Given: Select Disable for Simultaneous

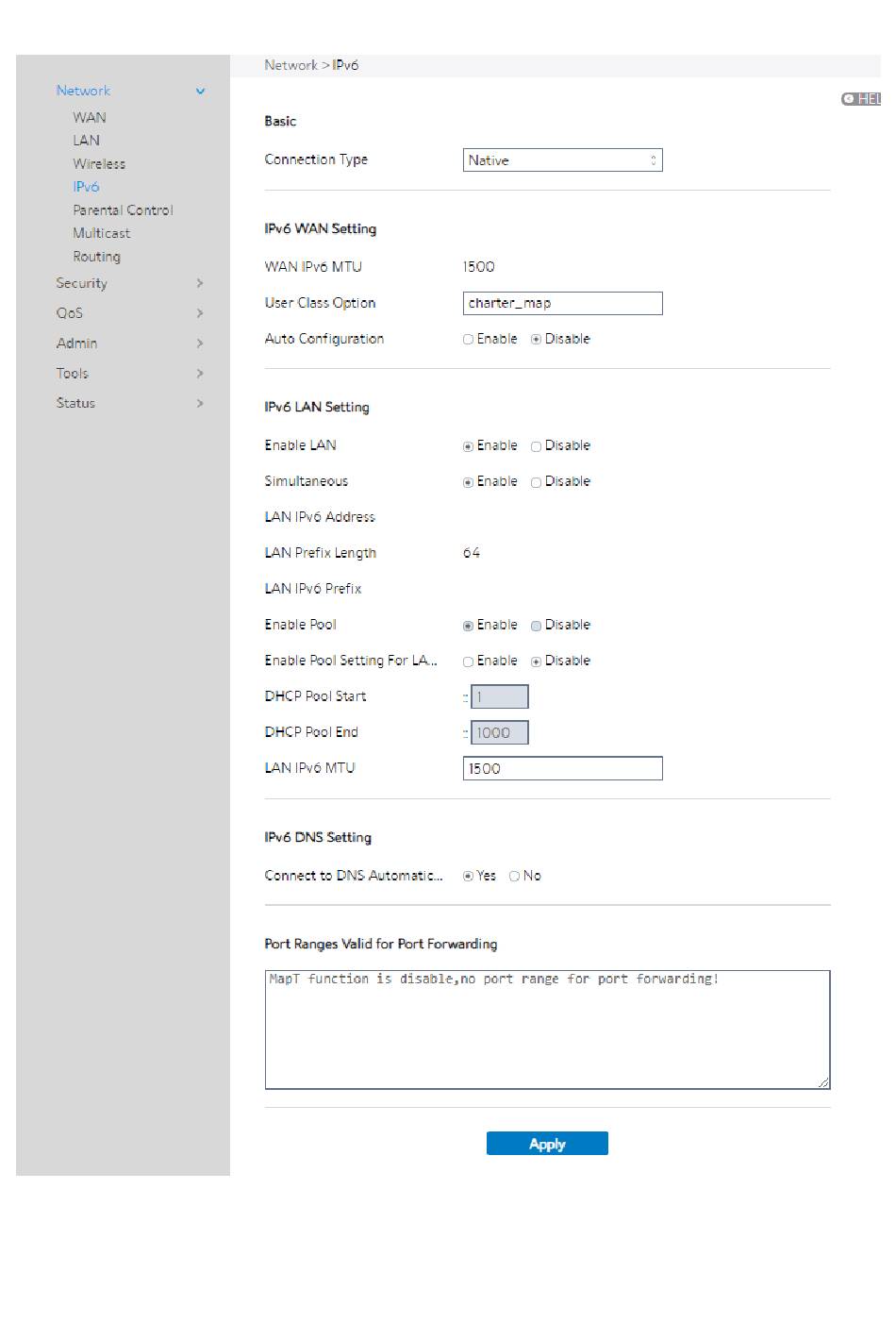Looking at the screenshot, I should (x=536, y=482).
